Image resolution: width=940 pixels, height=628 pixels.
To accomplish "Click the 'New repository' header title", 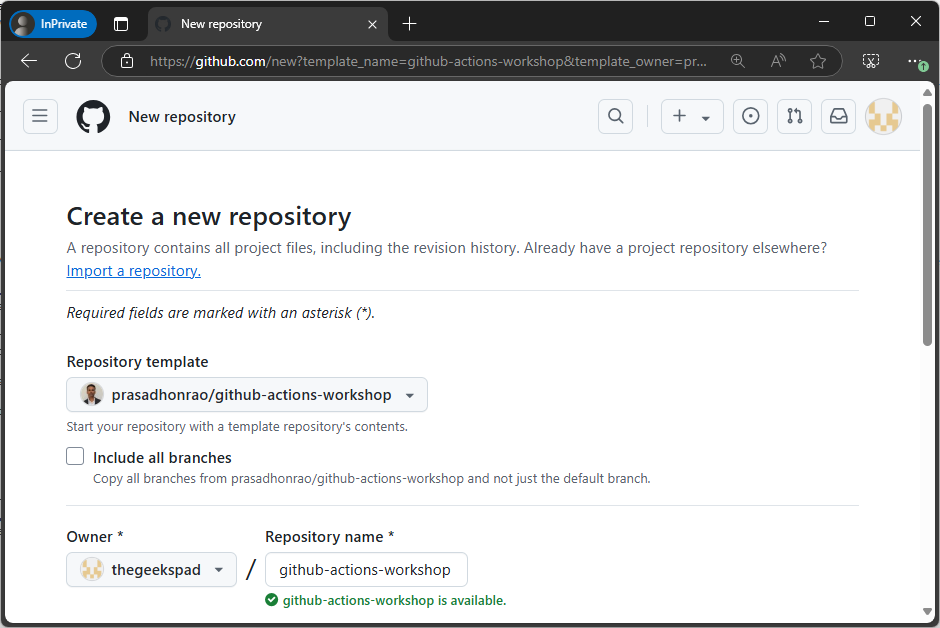I will coord(182,117).
